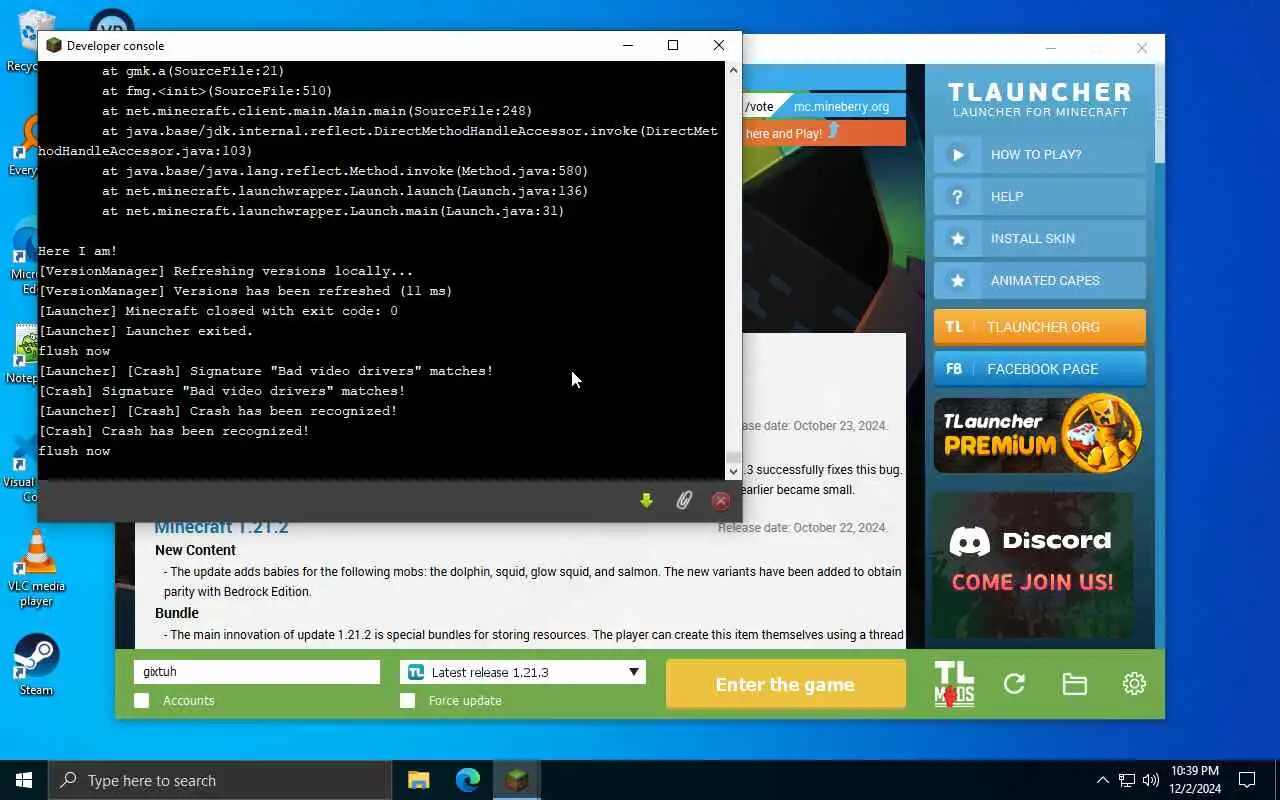Screen dimensions: 1280x800
Task: Minimize the Developer console window
Action: (628, 45)
